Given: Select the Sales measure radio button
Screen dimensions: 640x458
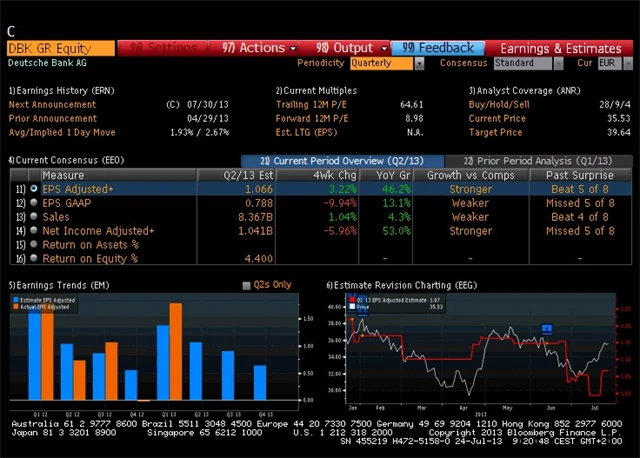Looking at the screenshot, I should click(x=35, y=216).
